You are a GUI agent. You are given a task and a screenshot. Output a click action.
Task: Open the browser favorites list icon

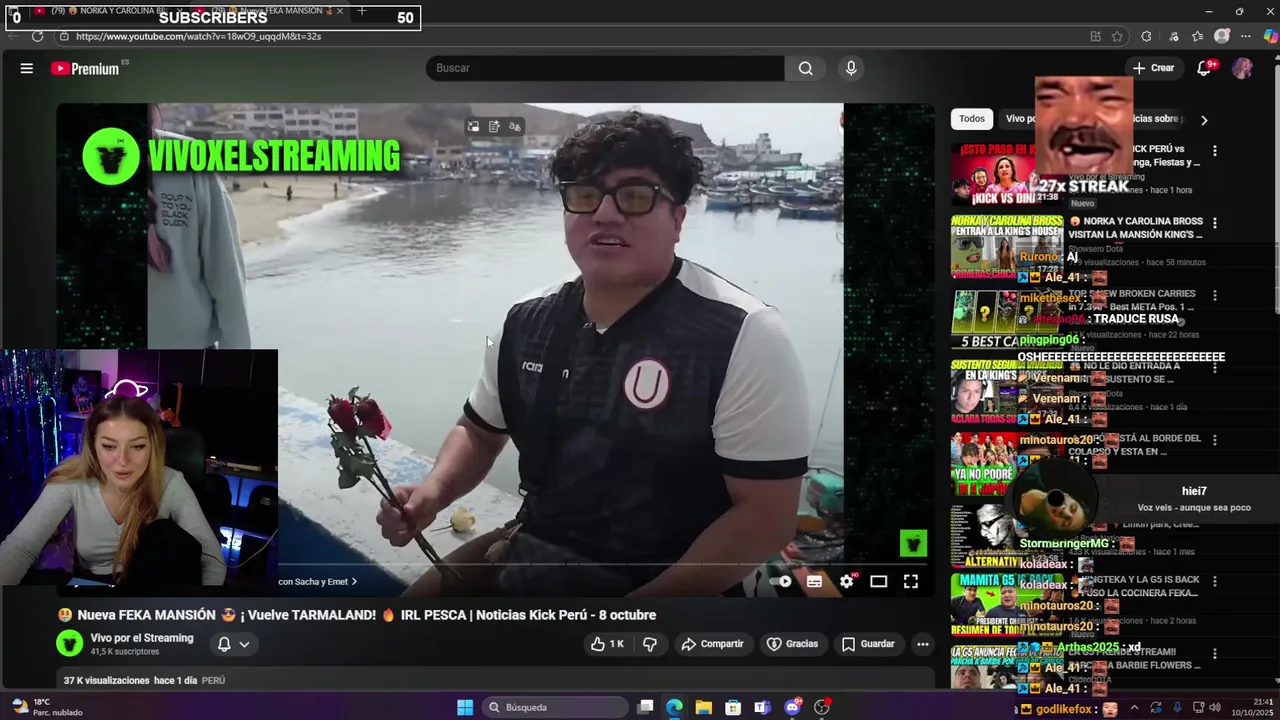coord(1197,36)
